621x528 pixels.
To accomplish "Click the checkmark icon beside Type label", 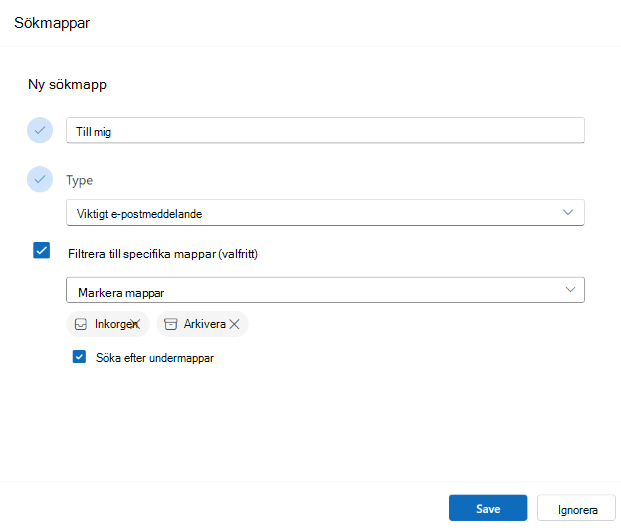I will point(40,179).
